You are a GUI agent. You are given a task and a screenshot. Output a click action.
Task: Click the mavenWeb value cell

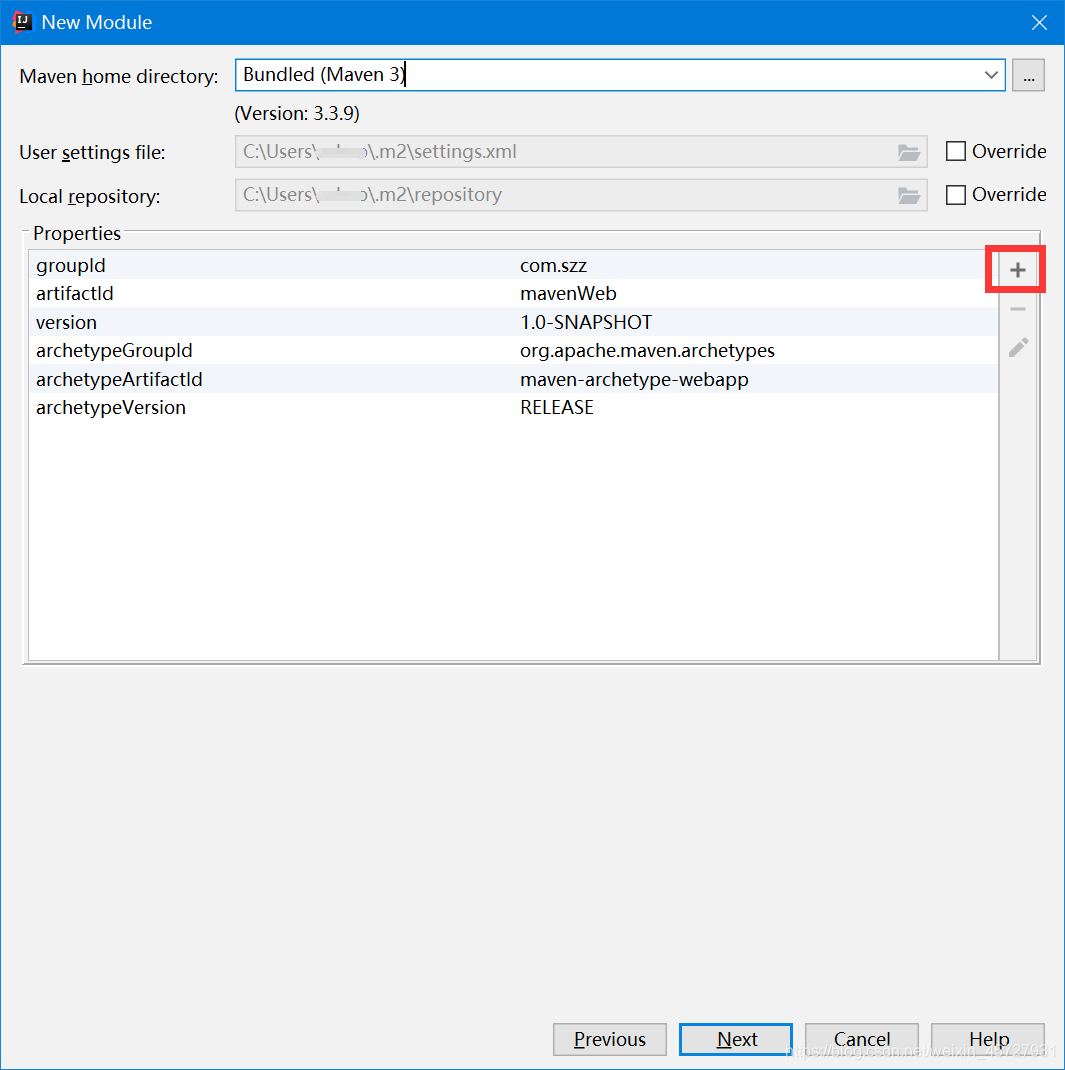568,293
